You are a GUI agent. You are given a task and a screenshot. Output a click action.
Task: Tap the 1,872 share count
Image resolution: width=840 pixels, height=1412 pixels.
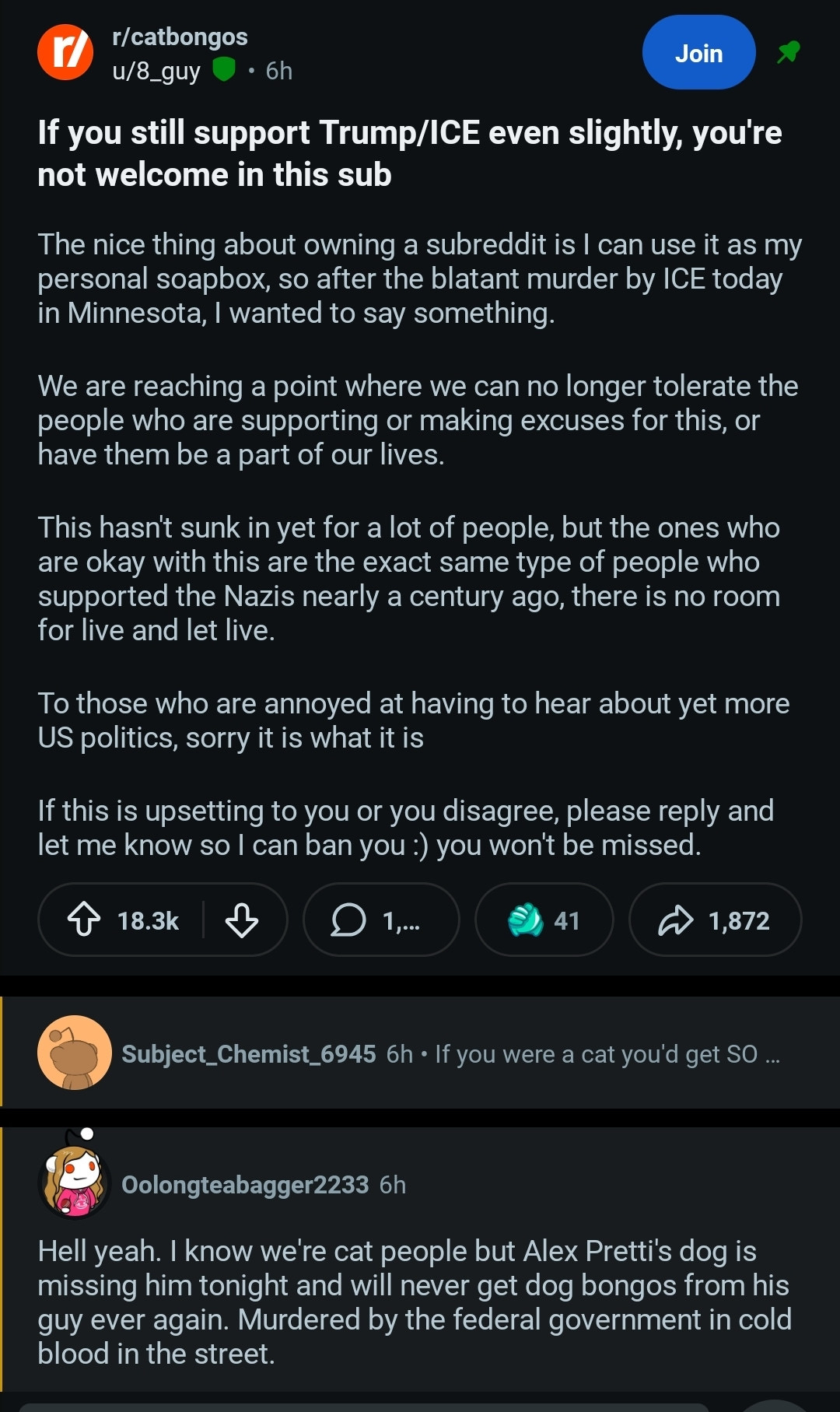click(x=739, y=921)
